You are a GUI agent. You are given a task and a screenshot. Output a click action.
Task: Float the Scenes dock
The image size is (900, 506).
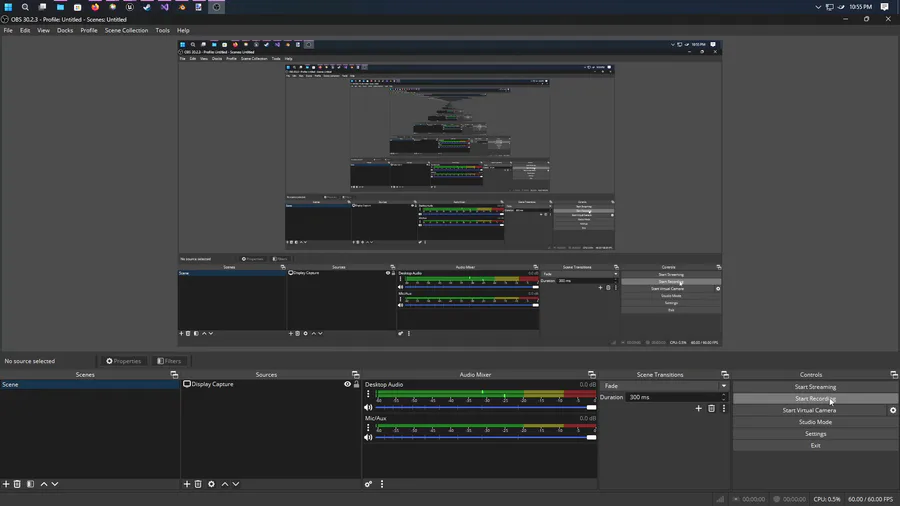tap(174, 375)
